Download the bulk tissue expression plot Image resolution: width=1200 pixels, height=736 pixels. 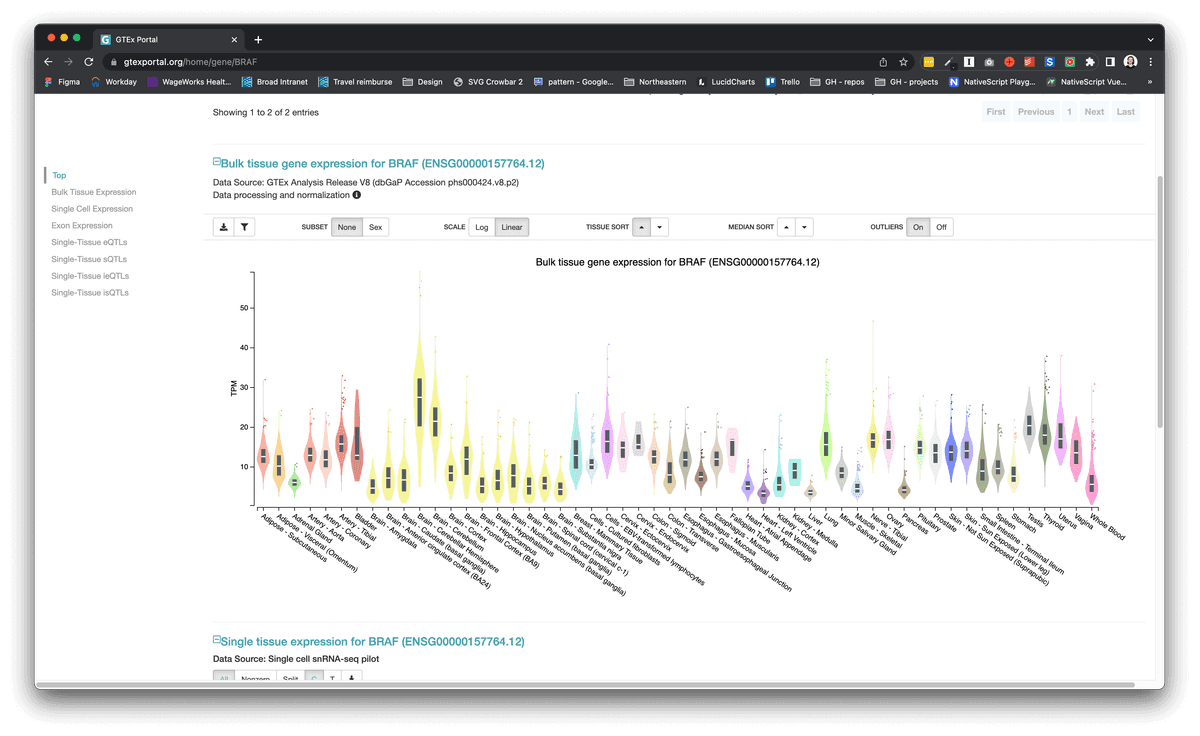click(x=224, y=227)
